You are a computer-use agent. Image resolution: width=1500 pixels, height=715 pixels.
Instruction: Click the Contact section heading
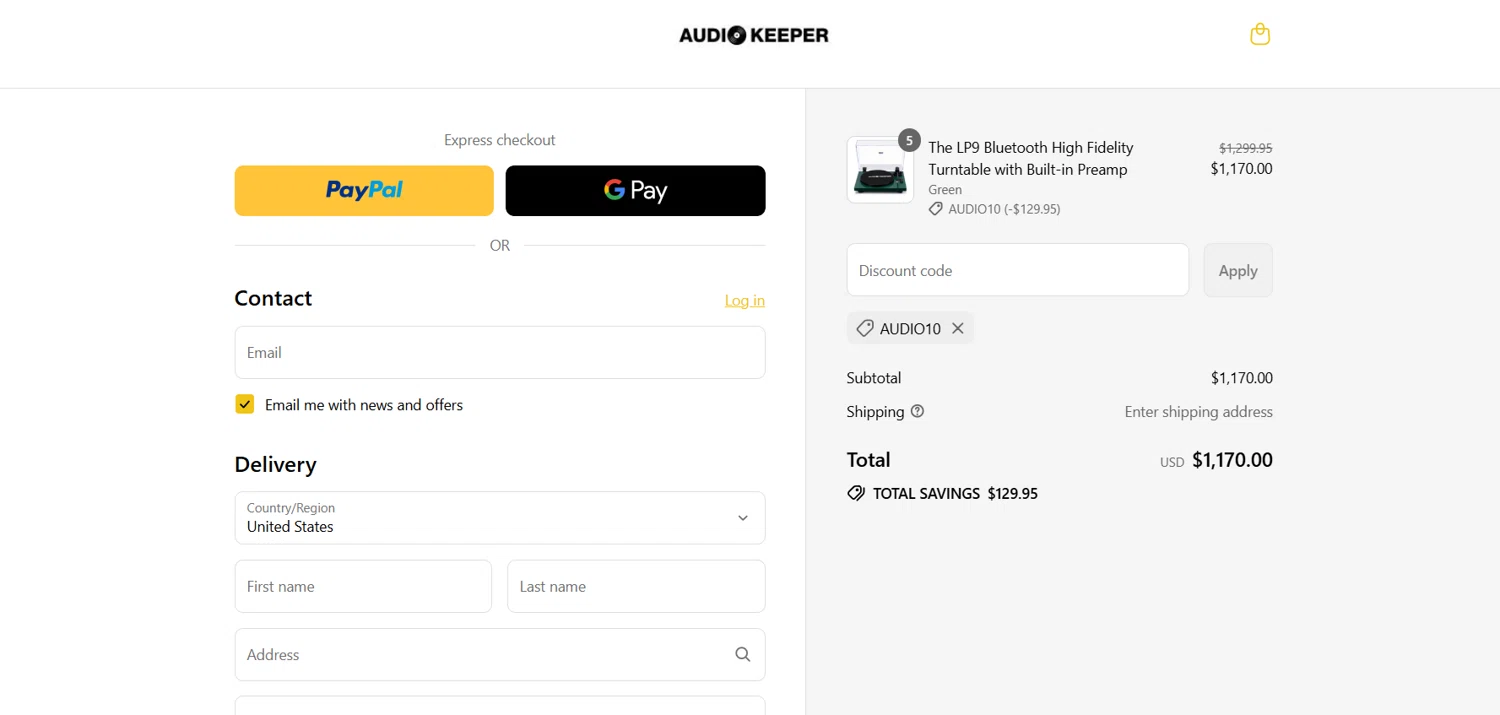coord(273,298)
